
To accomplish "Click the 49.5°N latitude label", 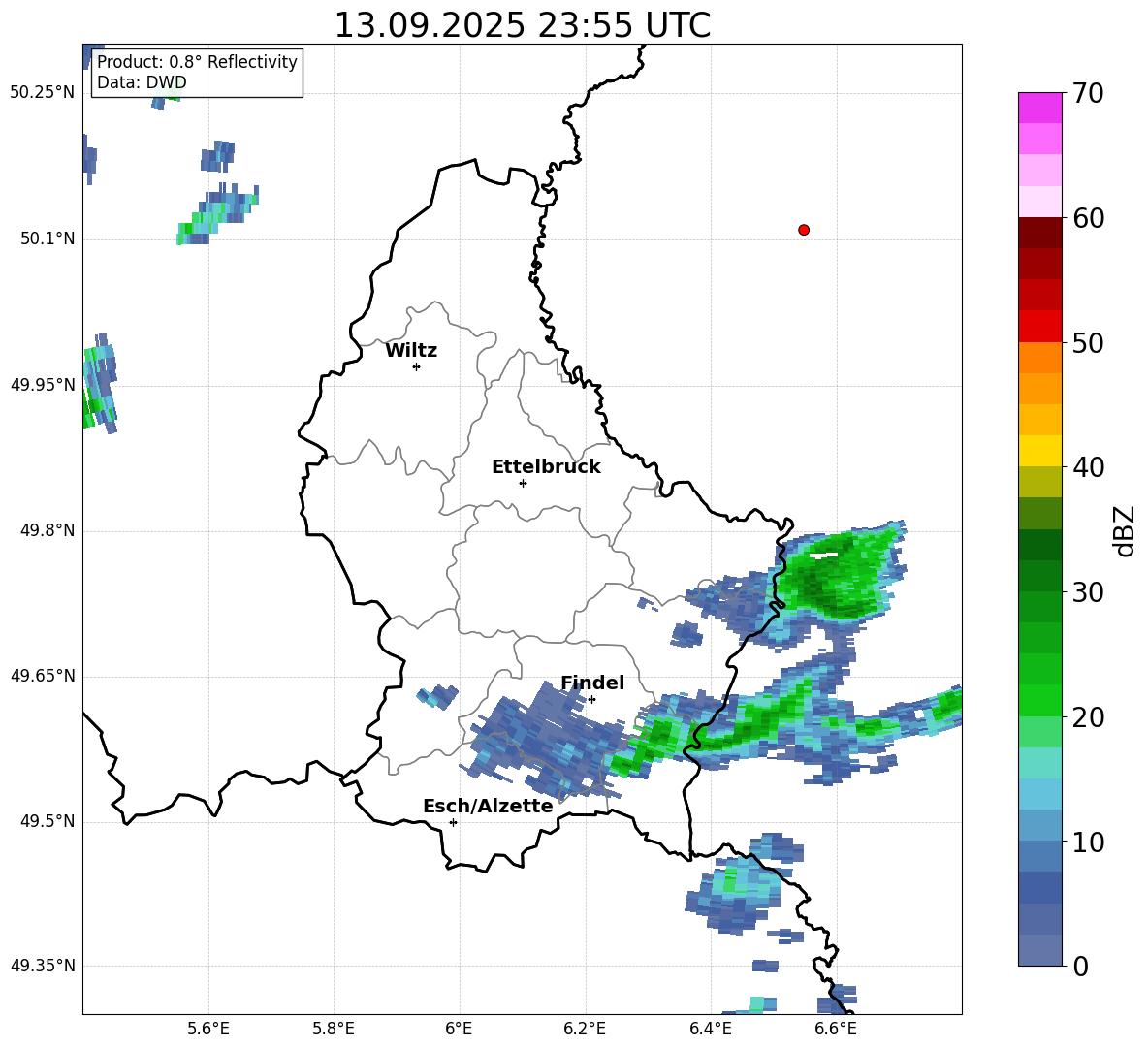I will pos(48,822).
